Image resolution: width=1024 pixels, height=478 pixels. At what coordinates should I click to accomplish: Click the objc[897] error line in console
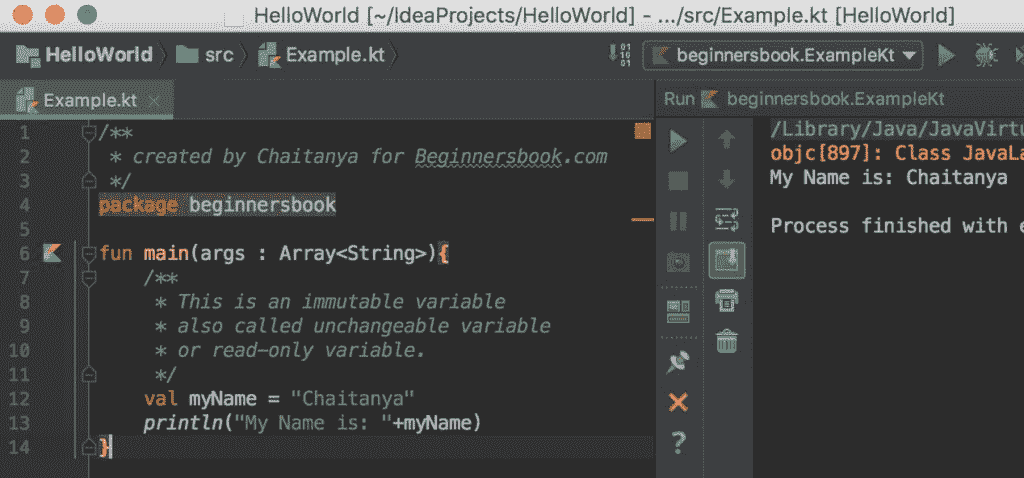pos(897,153)
